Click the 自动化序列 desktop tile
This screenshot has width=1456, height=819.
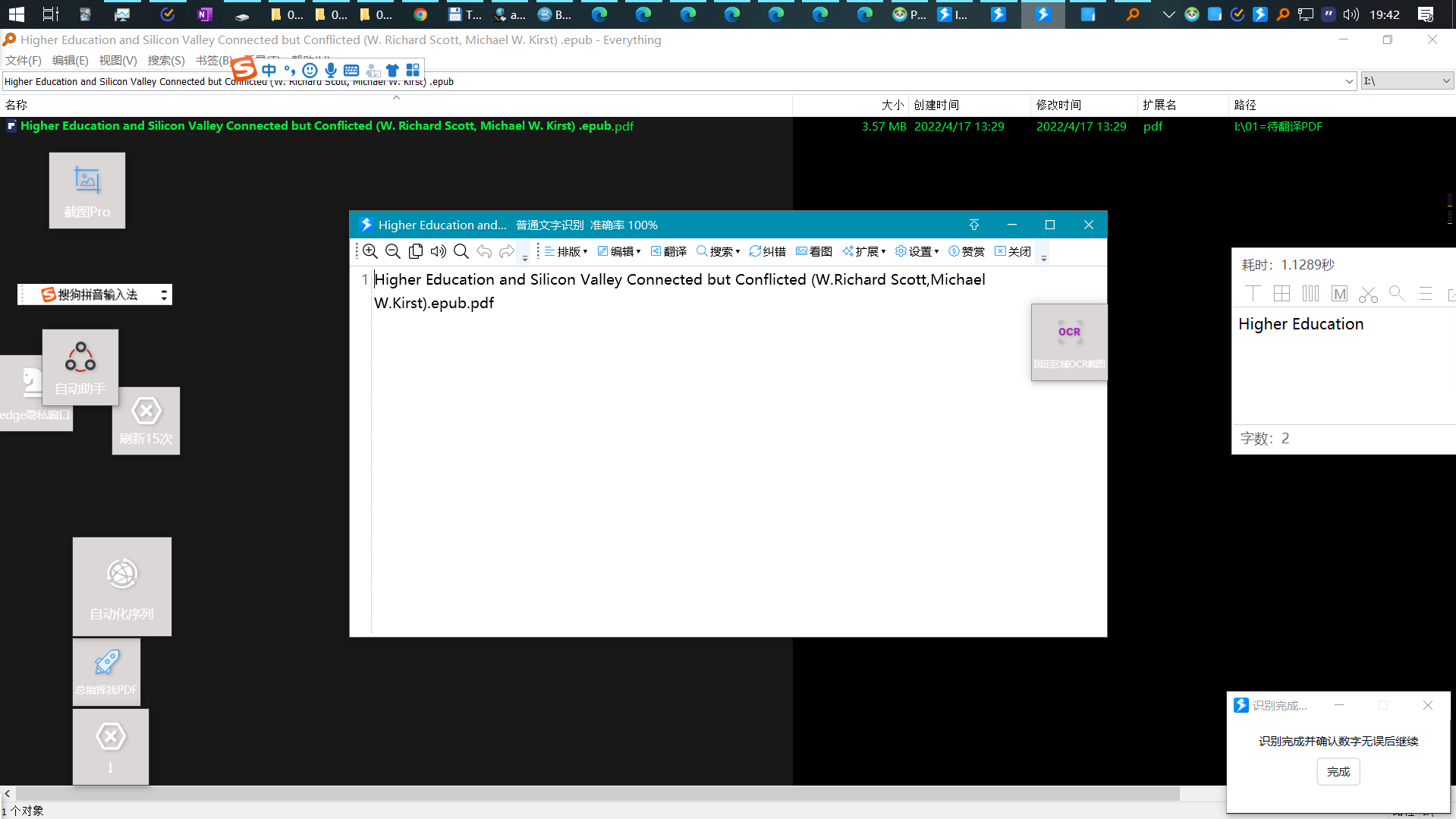(x=122, y=587)
